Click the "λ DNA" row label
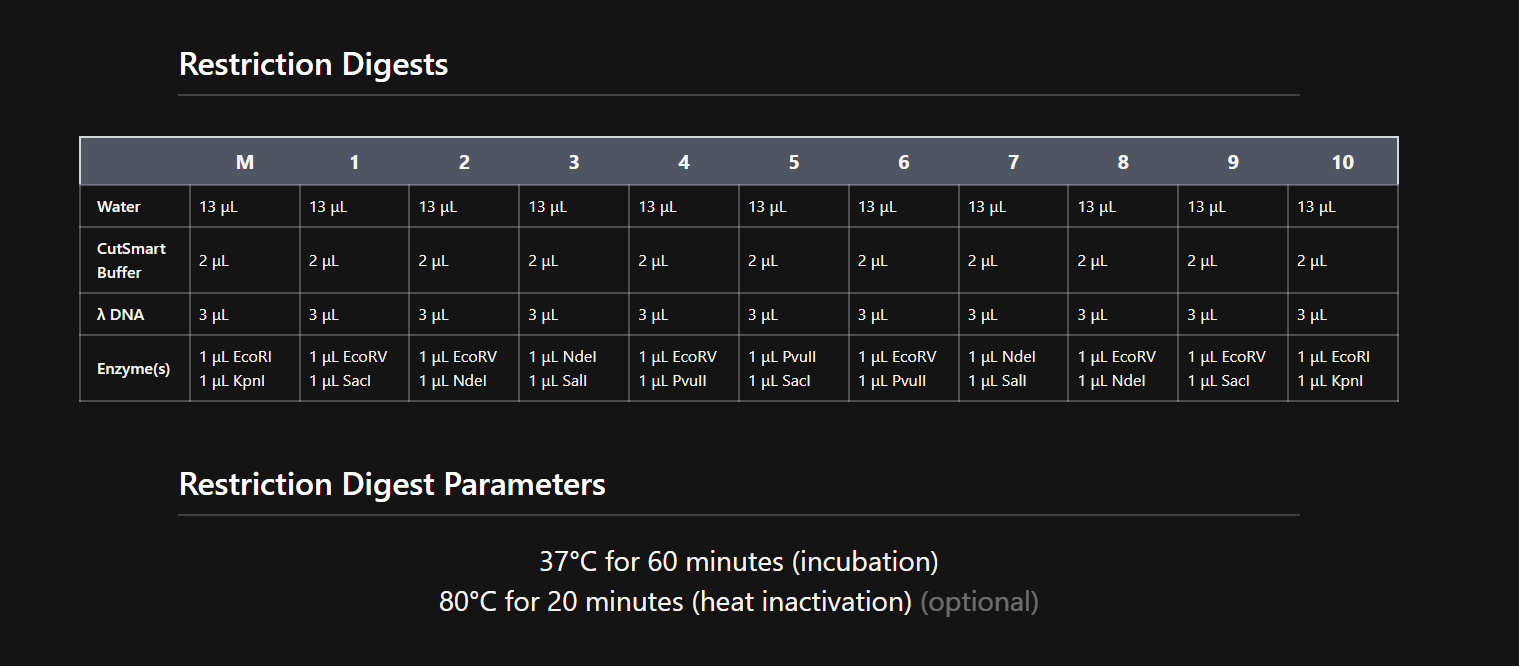Screen dimensions: 1519x666 120,315
